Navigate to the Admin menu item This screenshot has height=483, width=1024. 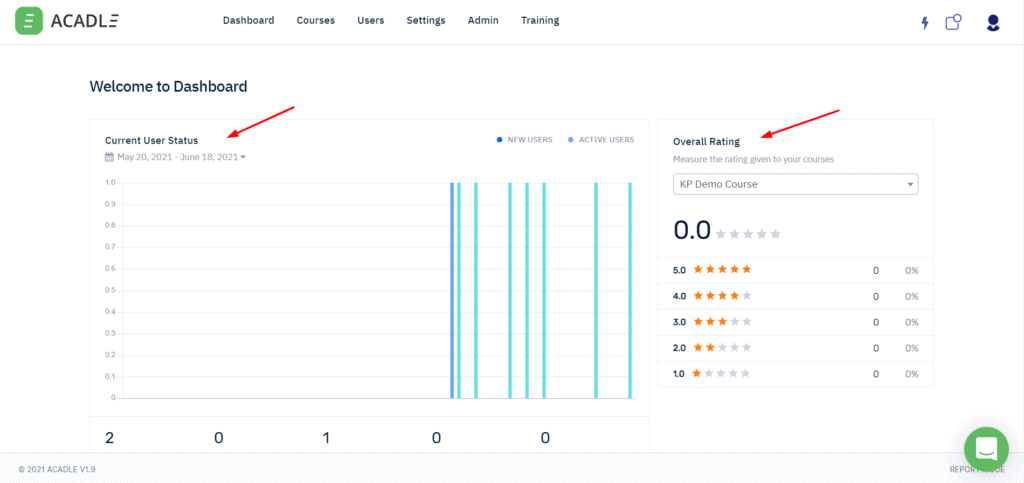483,21
